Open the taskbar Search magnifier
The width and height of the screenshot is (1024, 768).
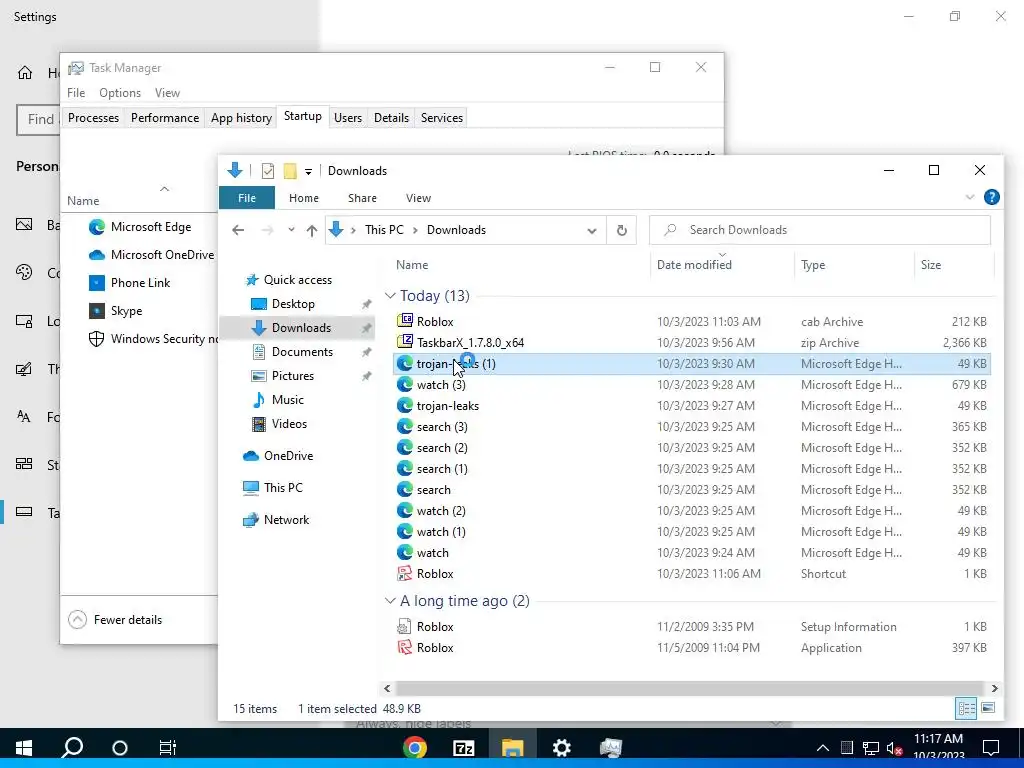tap(72, 747)
